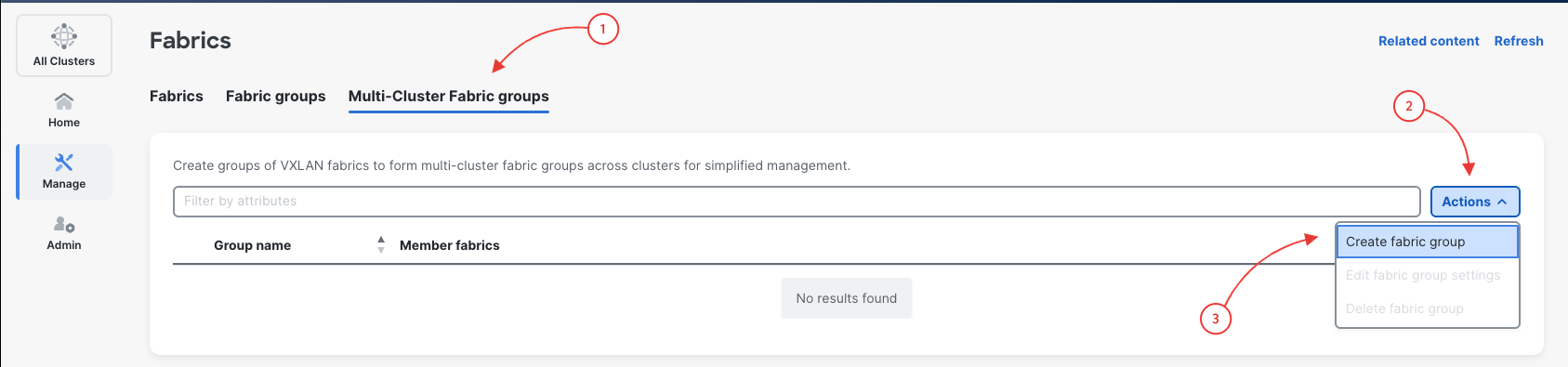The image size is (1568, 367).
Task: Click the Refresh link
Action: [x=1519, y=41]
